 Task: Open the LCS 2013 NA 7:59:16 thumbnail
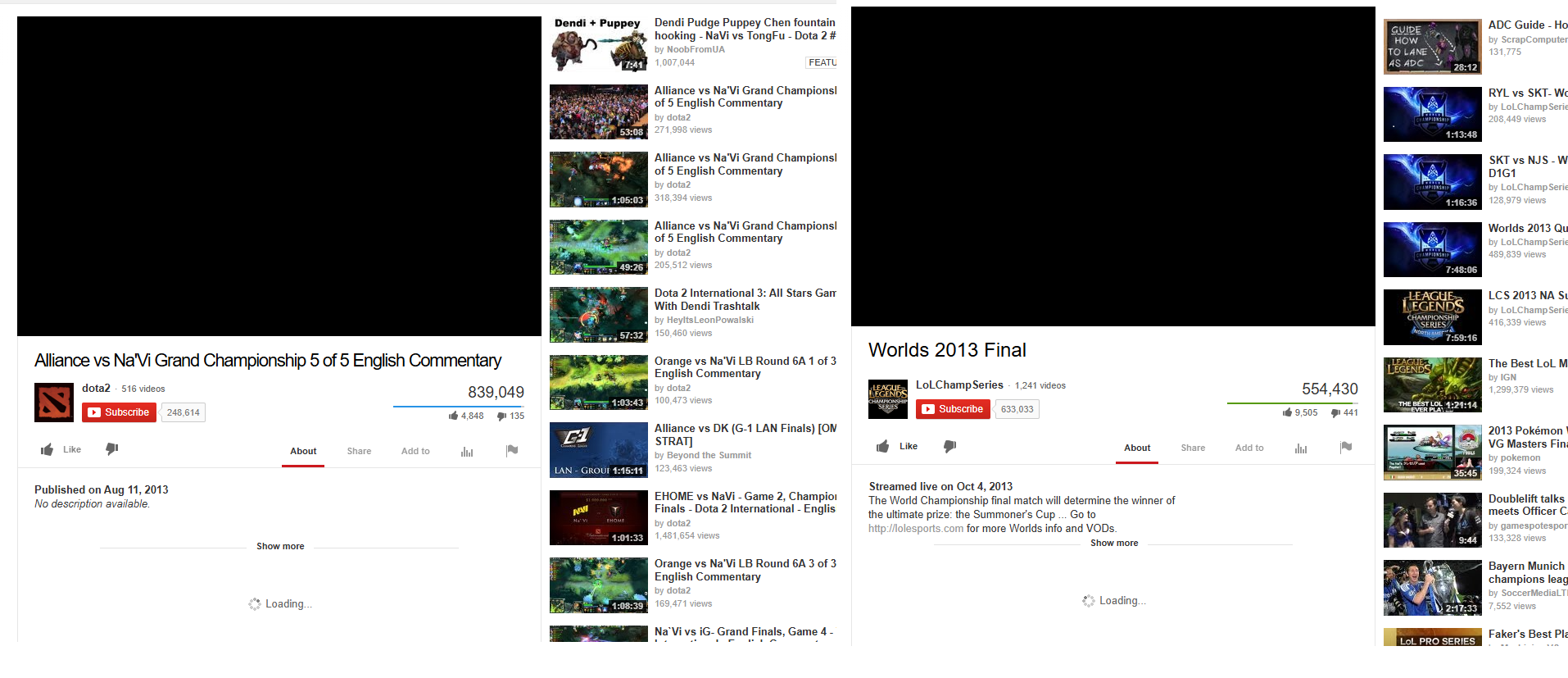[x=1433, y=317]
